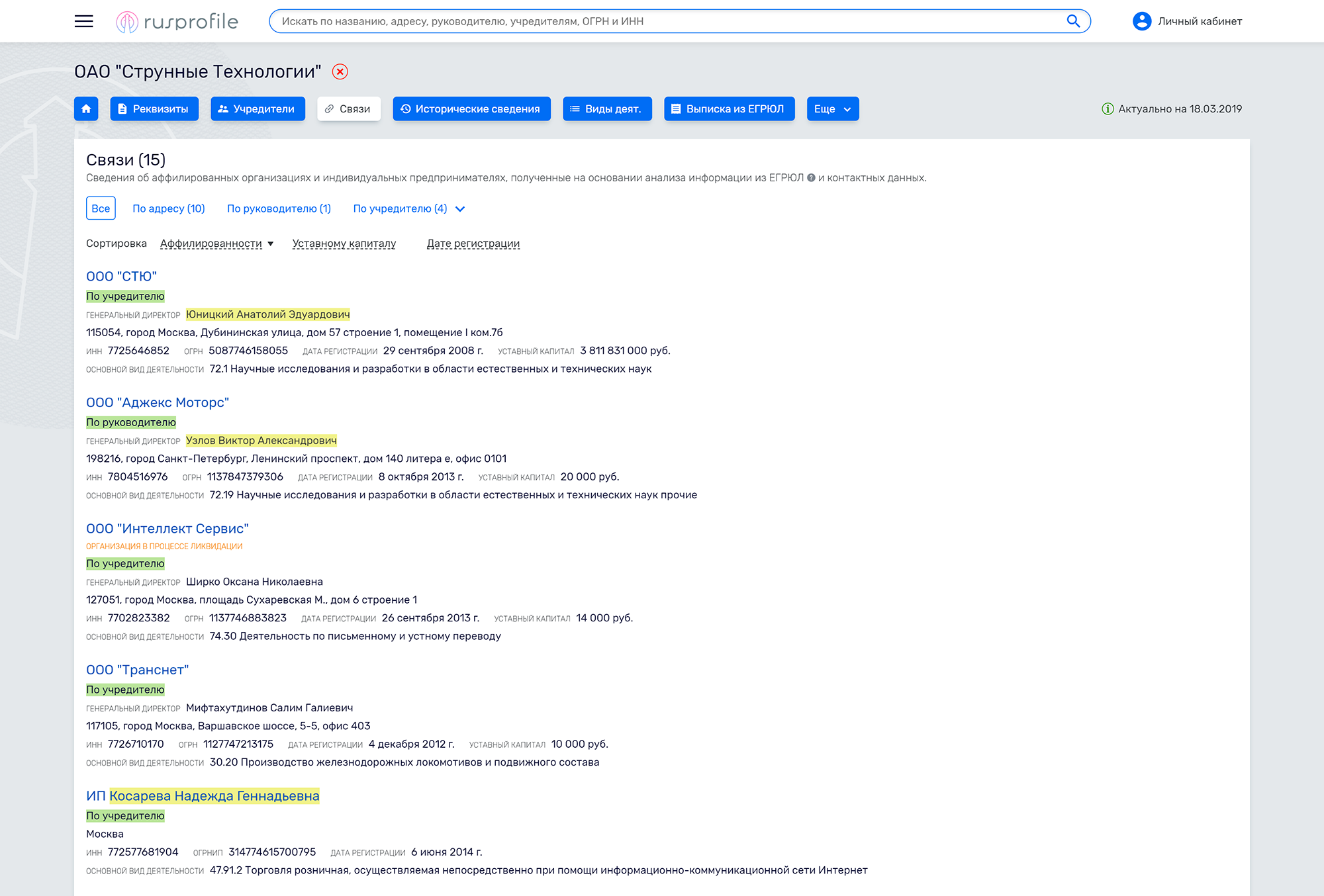Click the red liquidated status icon by company name
Image resolution: width=1324 pixels, height=896 pixels.
pos(340,71)
